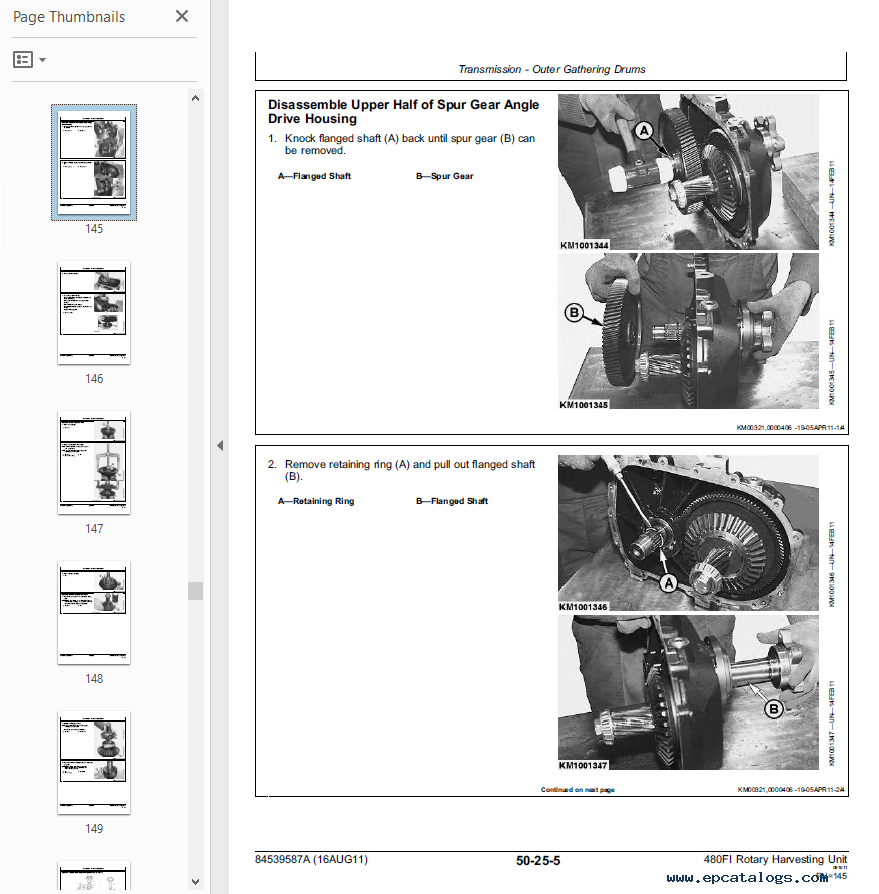This screenshot has width=879, height=894.
Task: Click the 'Continued on next page' note
Action: (577, 790)
